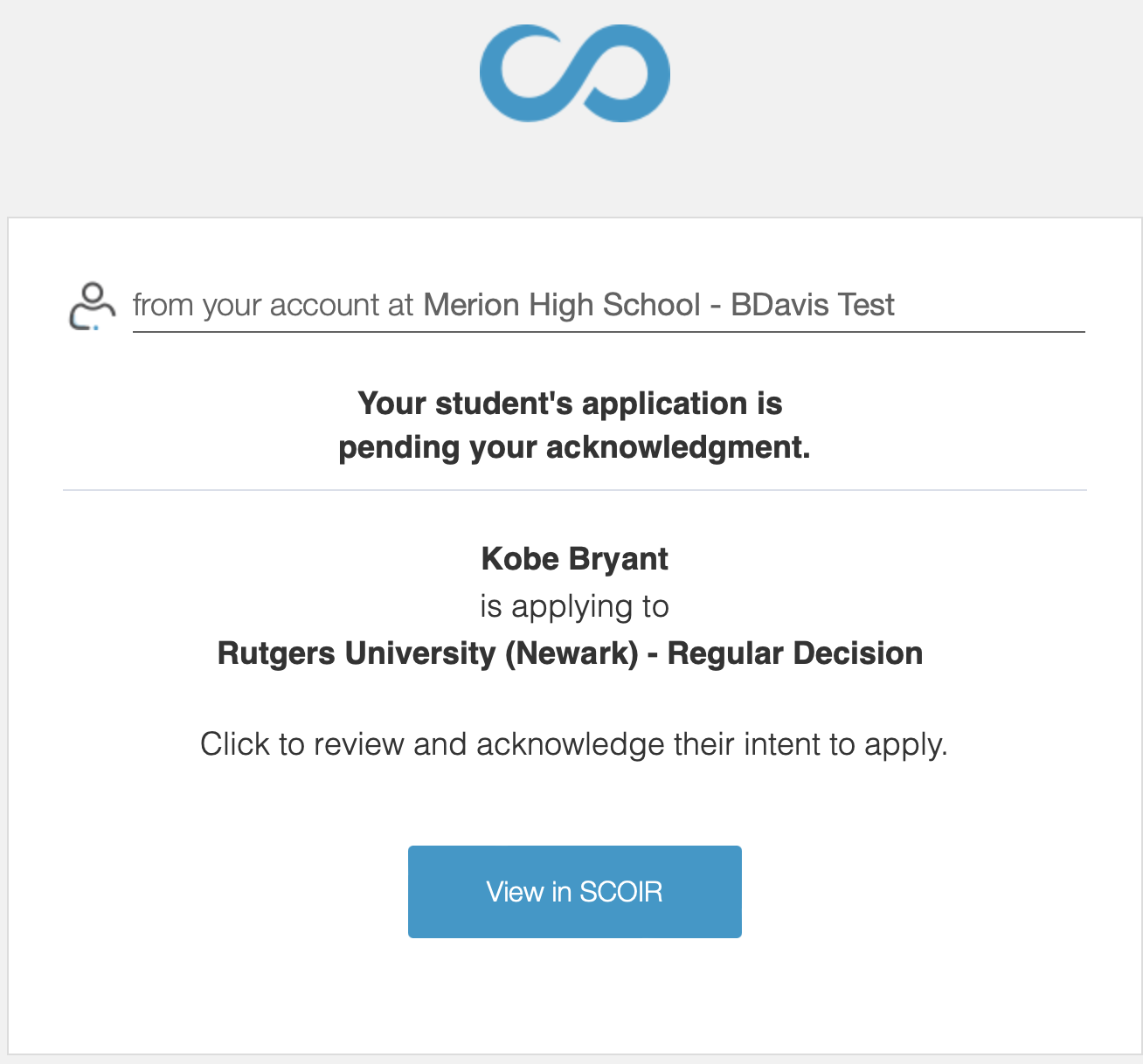Click the user account person icon
The width and height of the screenshot is (1143, 1064).
click(92, 306)
